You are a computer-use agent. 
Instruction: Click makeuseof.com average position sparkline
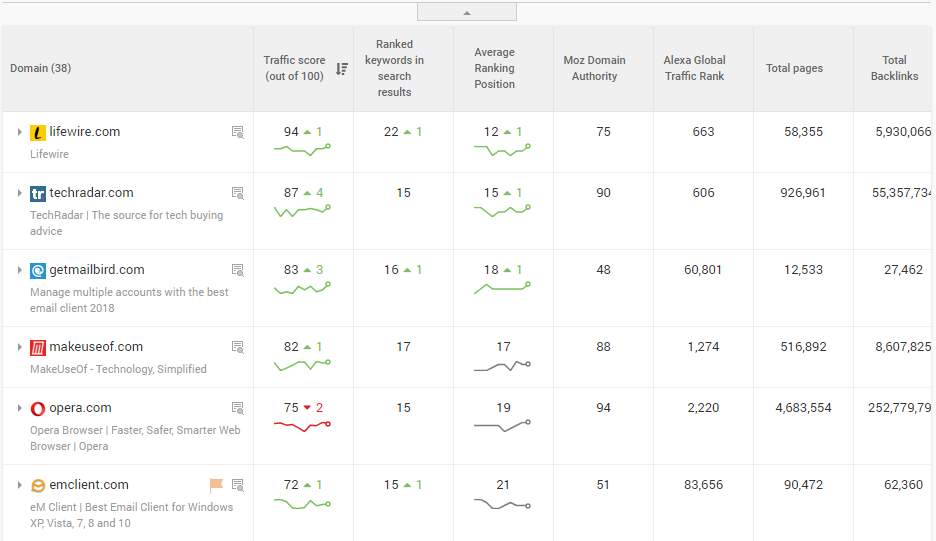[x=502, y=366]
